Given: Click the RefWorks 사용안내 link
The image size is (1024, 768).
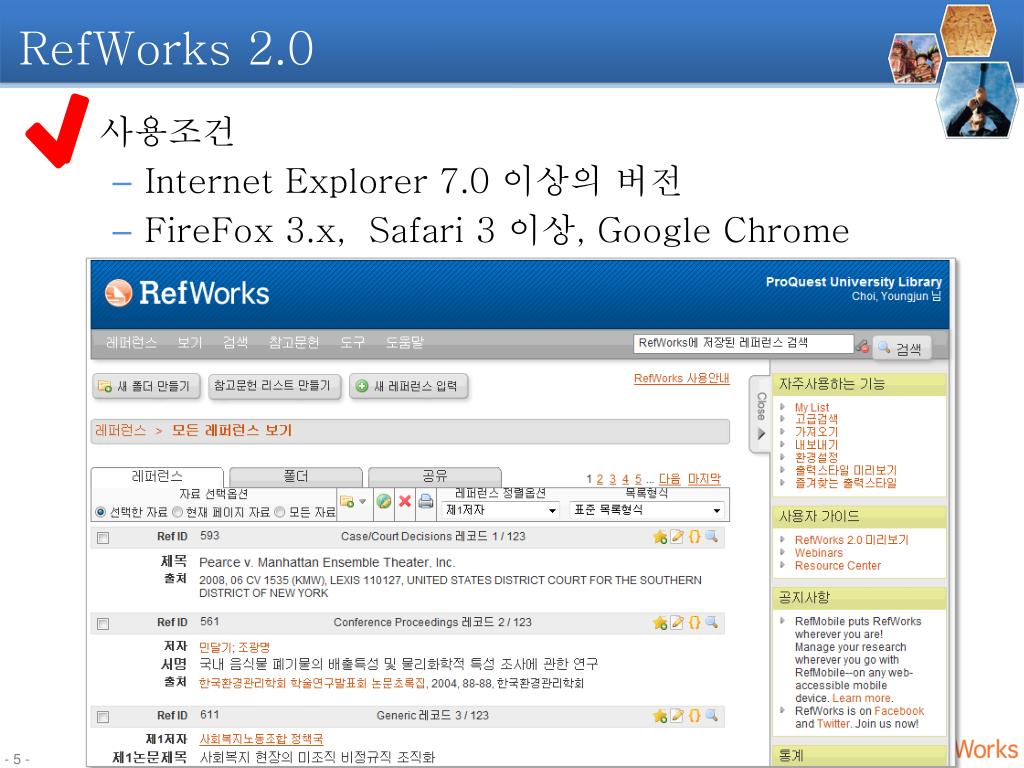Looking at the screenshot, I should pos(682,378).
